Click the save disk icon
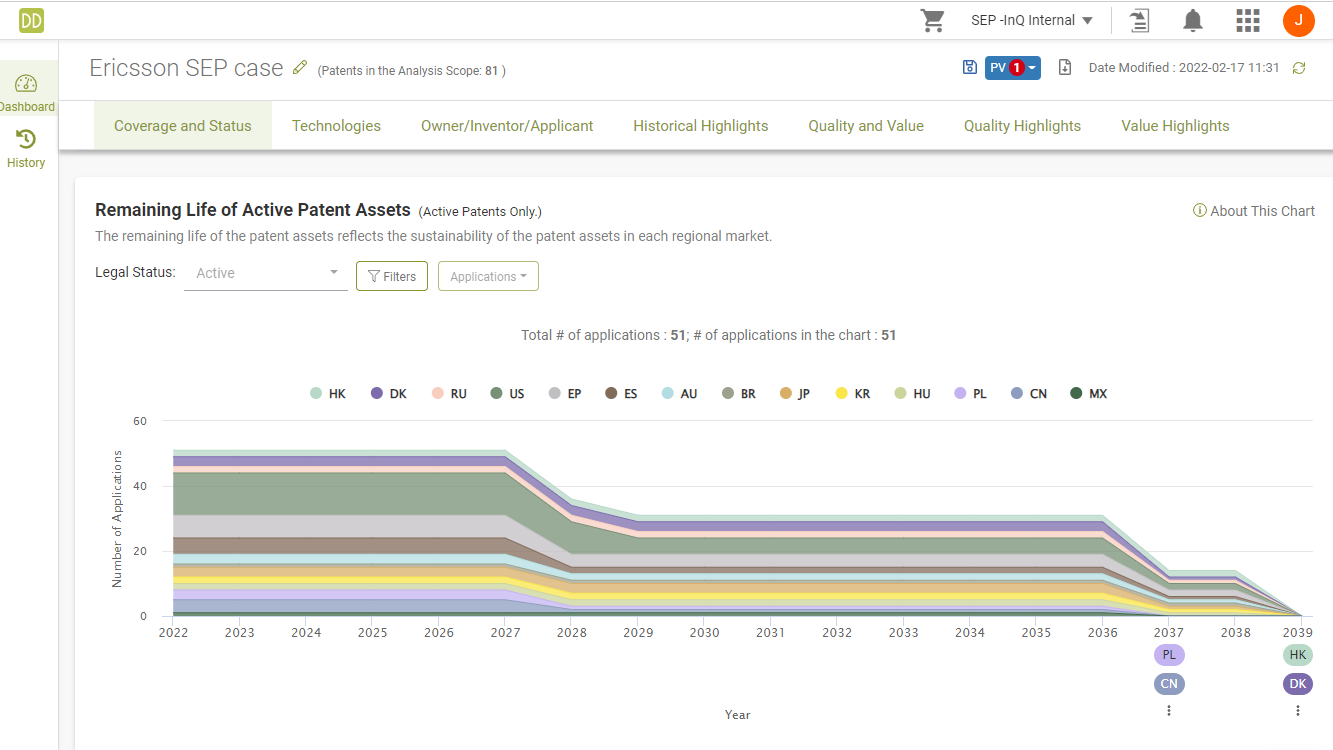The width and height of the screenshot is (1333, 750). coord(969,67)
